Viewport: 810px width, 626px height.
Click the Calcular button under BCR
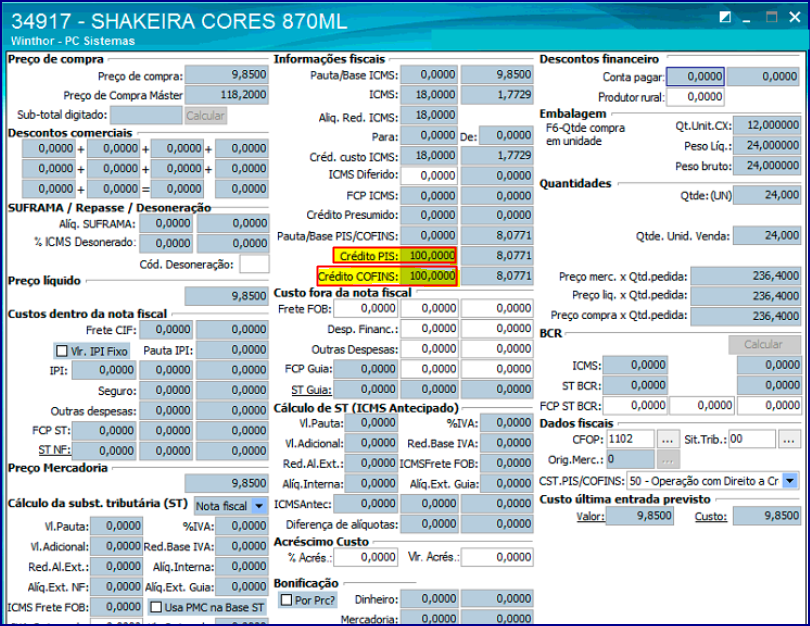[x=764, y=345]
